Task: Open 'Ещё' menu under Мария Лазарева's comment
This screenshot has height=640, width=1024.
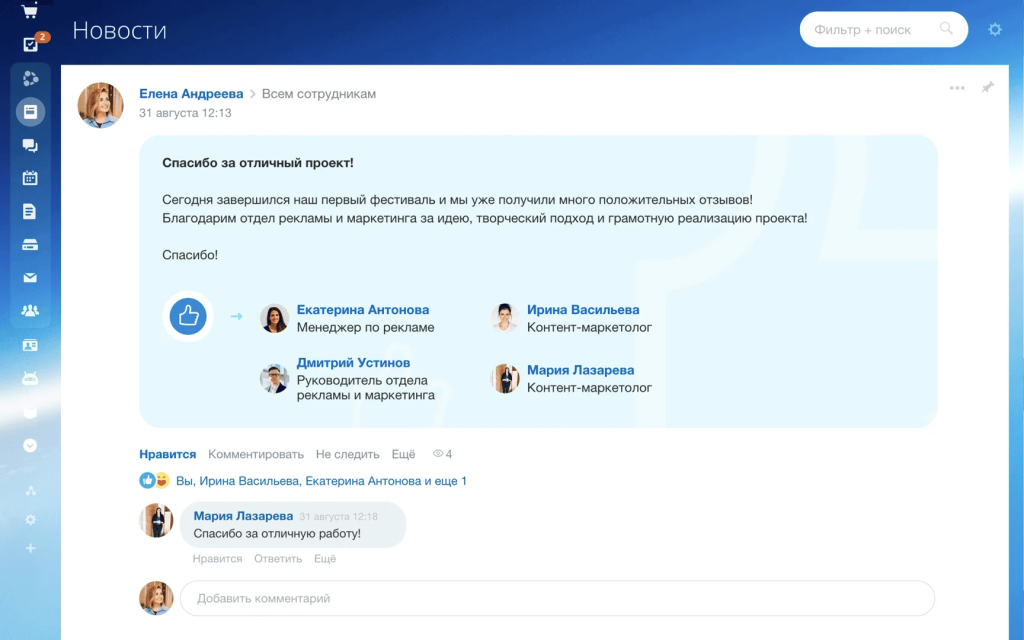Action: (x=327, y=559)
